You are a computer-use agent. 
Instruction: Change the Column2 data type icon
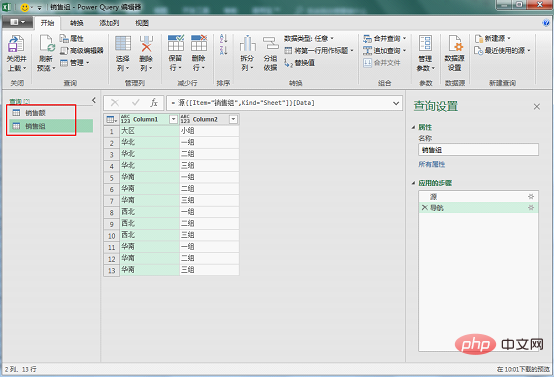(185, 119)
